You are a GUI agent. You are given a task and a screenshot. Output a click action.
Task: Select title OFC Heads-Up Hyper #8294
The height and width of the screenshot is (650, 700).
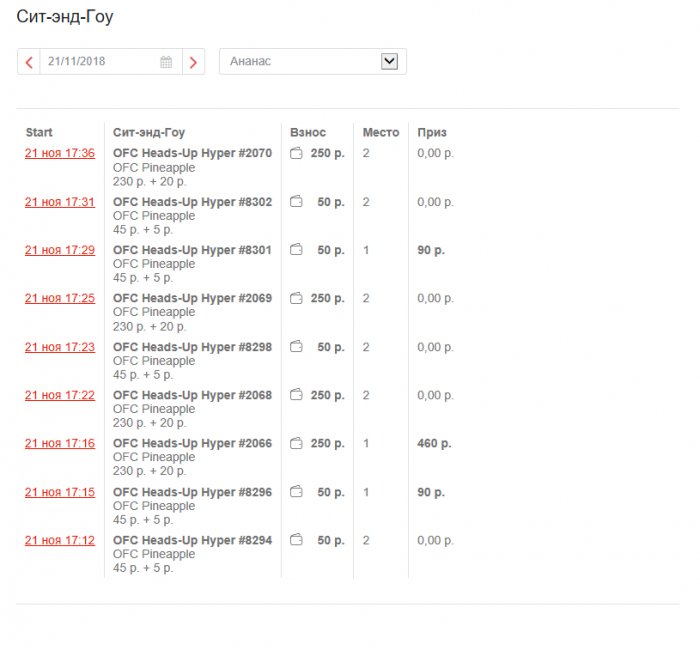(192, 540)
